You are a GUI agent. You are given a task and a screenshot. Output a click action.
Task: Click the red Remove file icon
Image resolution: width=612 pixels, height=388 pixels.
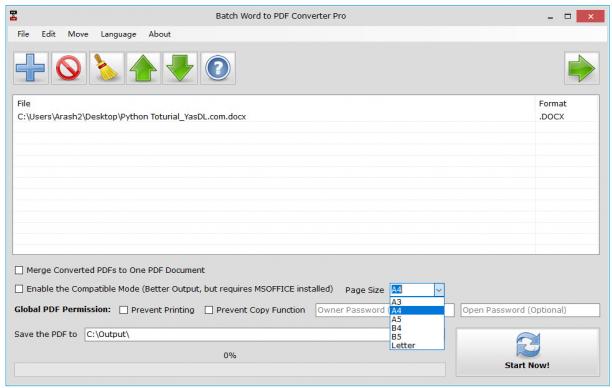(x=69, y=68)
